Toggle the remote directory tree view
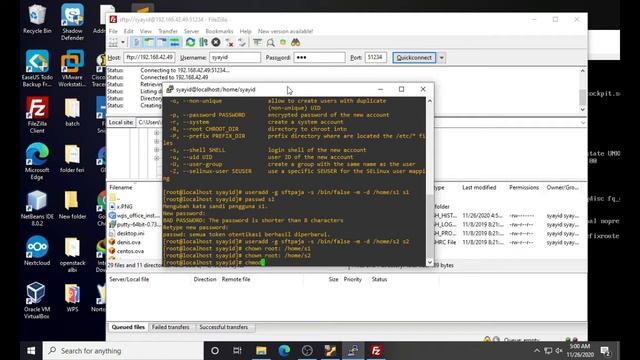Screen dimensions: 640x360 [162, 42]
